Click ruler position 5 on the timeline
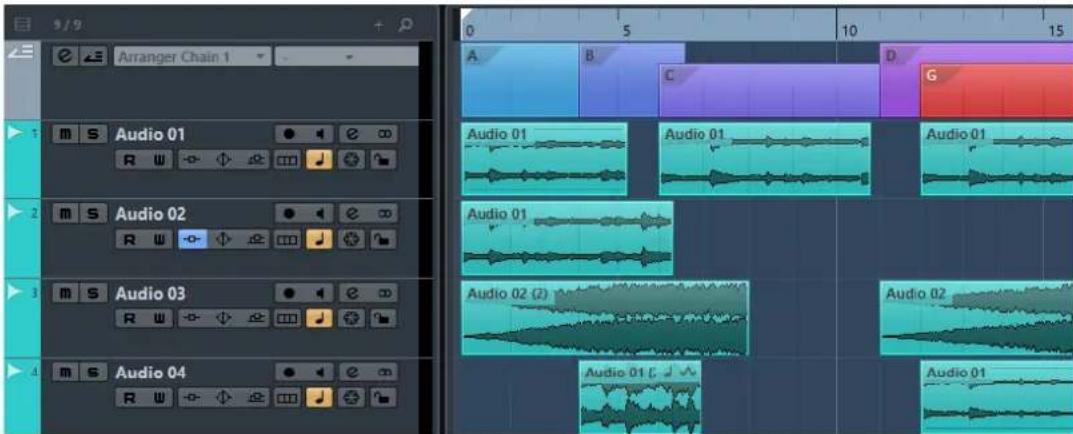The image size is (1073, 434). [x=627, y=30]
